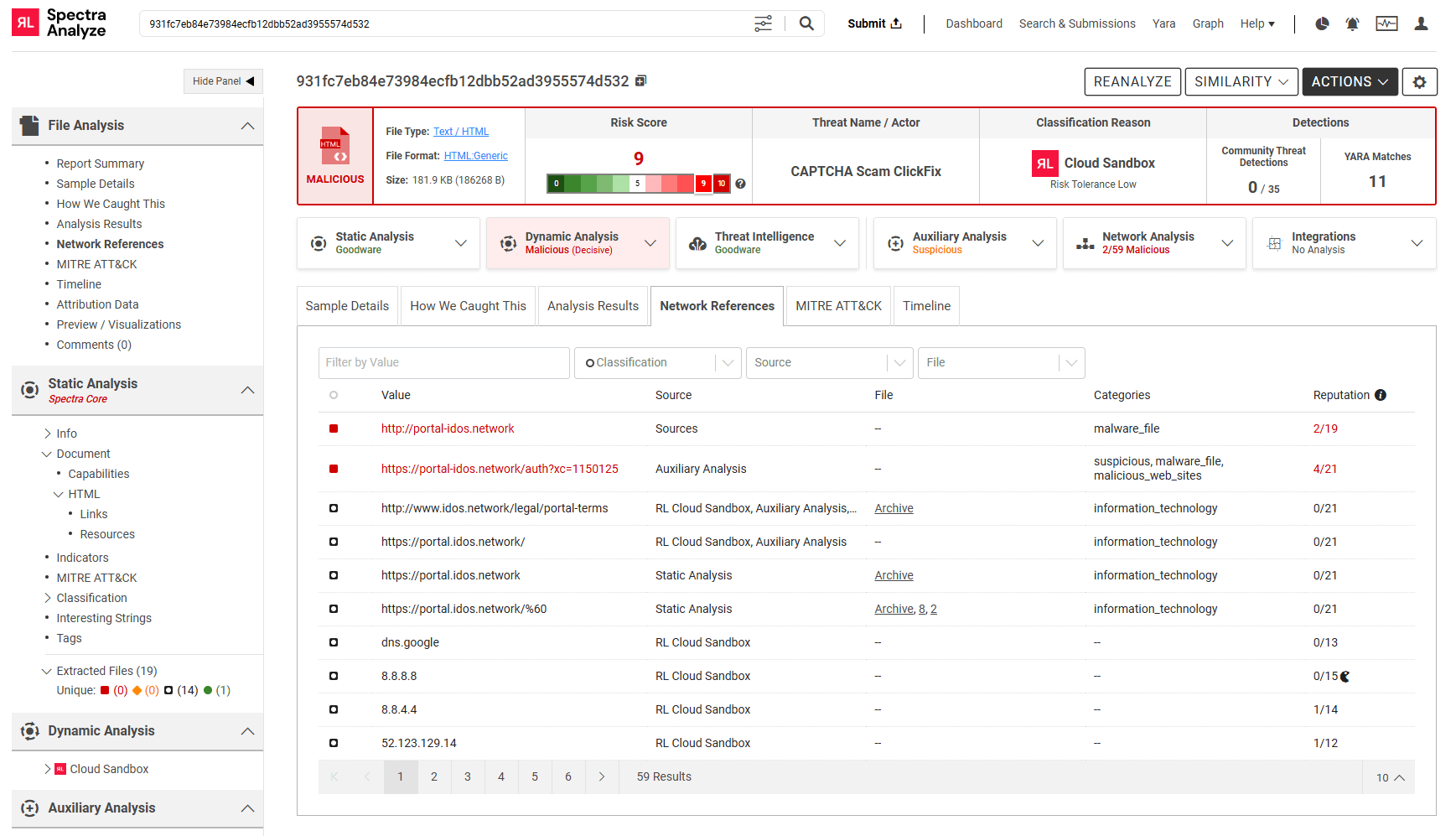The width and height of the screenshot is (1456, 836).
Task: Open analysis settings with the gear icon
Action: point(1420,81)
